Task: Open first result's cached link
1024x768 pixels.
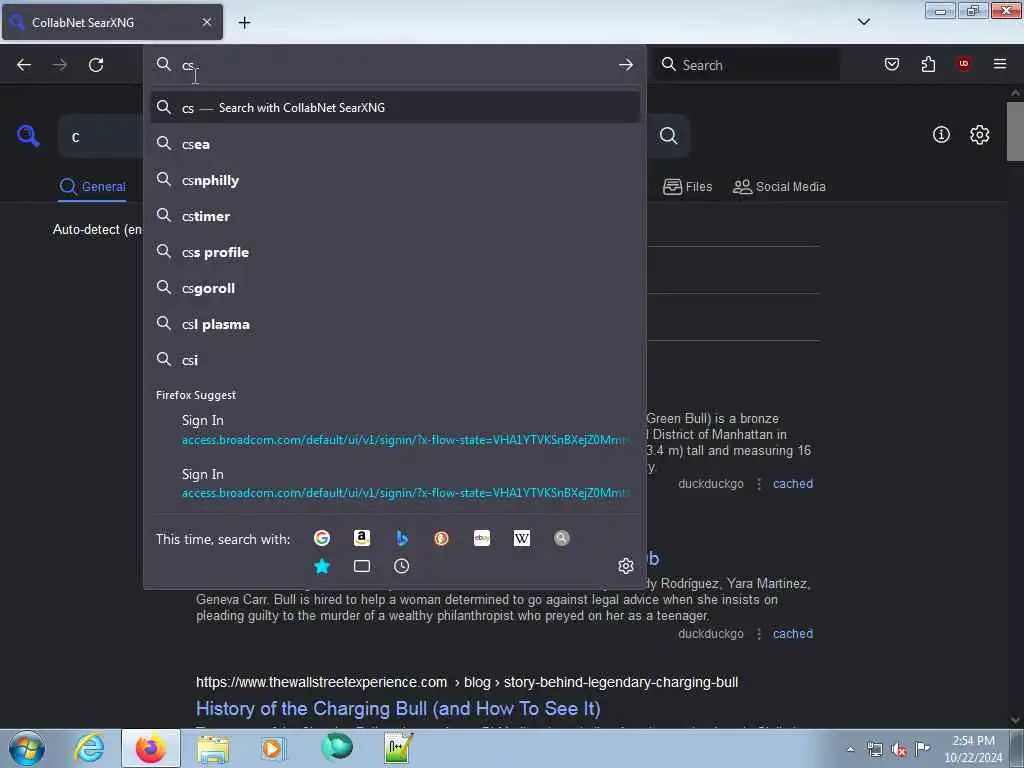Action: [x=793, y=484]
